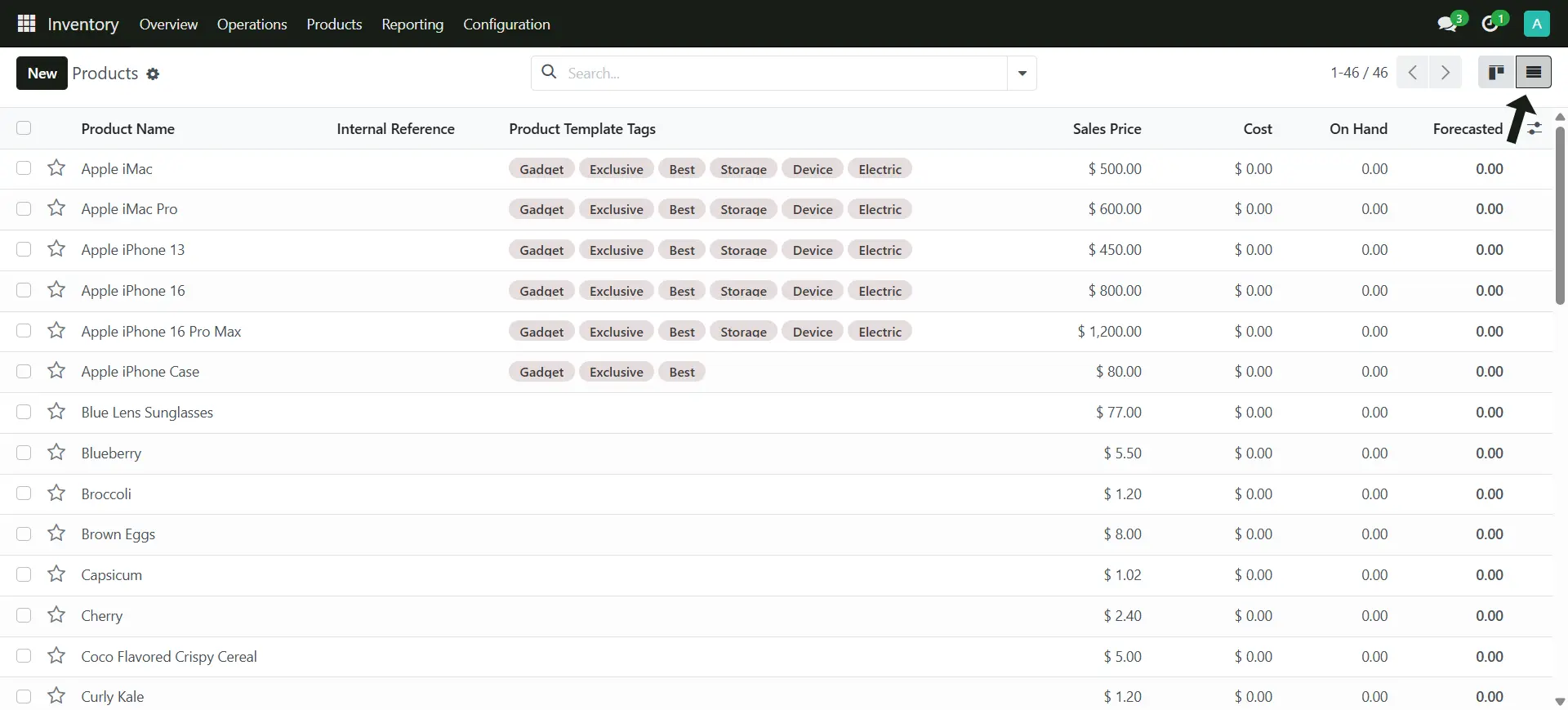The width and height of the screenshot is (1568, 710).
Task: Open the activities clock icon
Action: (1490, 24)
